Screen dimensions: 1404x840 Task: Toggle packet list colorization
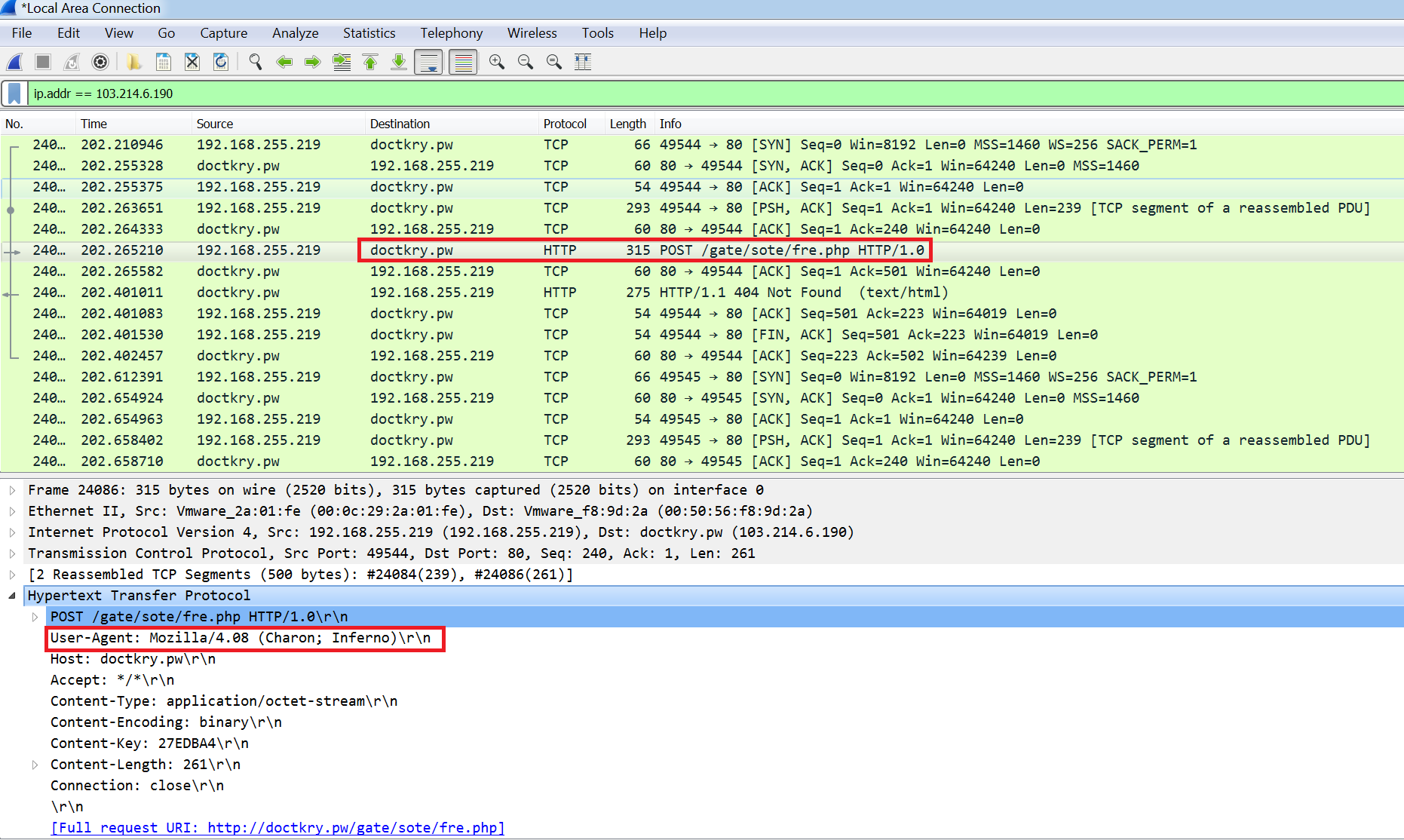[463, 62]
